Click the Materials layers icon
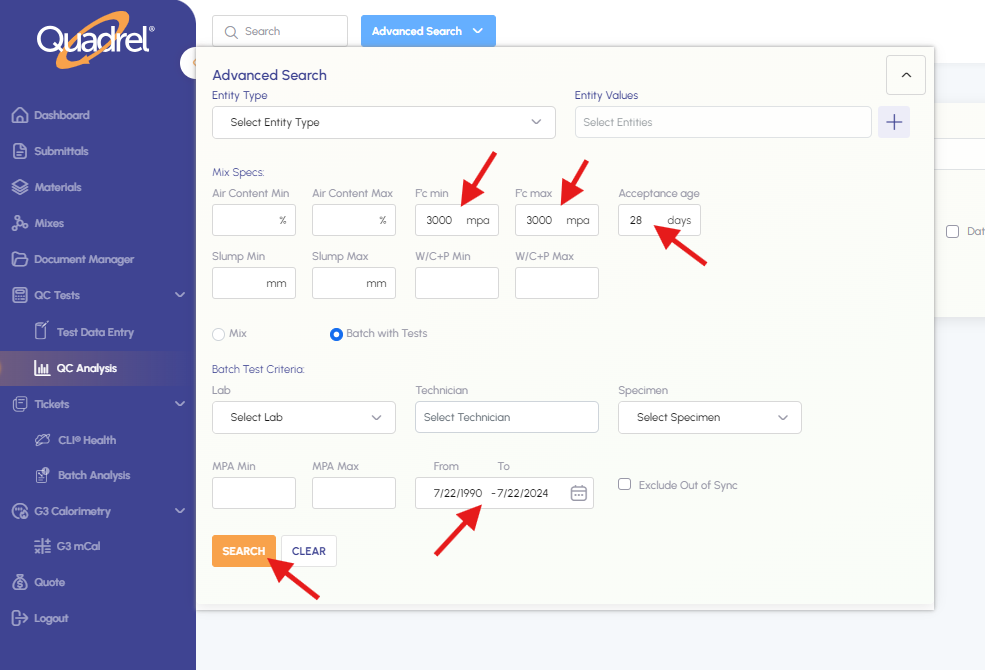The image size is (985, 670). 19,187
